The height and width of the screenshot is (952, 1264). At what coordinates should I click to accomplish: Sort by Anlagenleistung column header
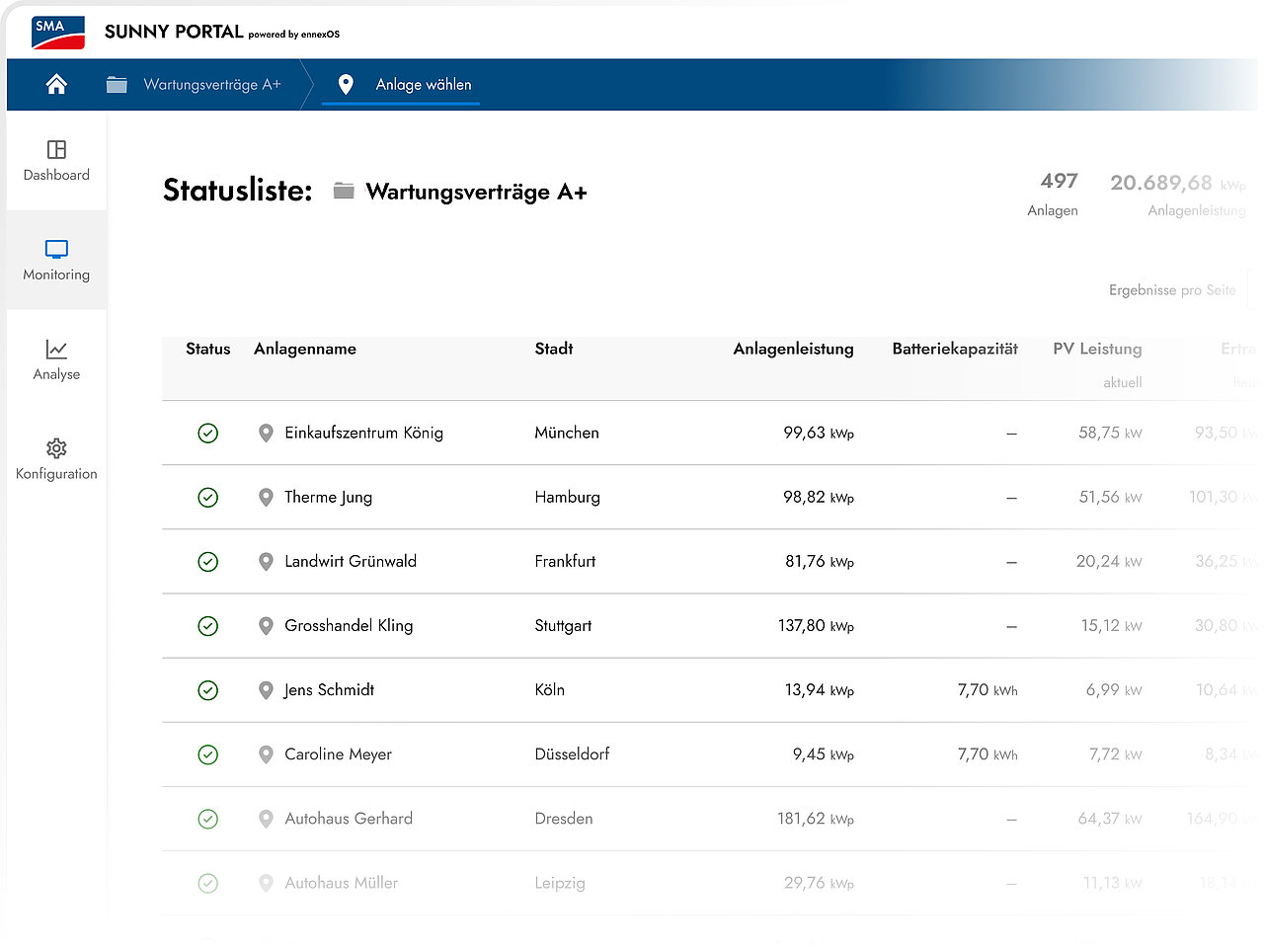(x=793, y=349)
